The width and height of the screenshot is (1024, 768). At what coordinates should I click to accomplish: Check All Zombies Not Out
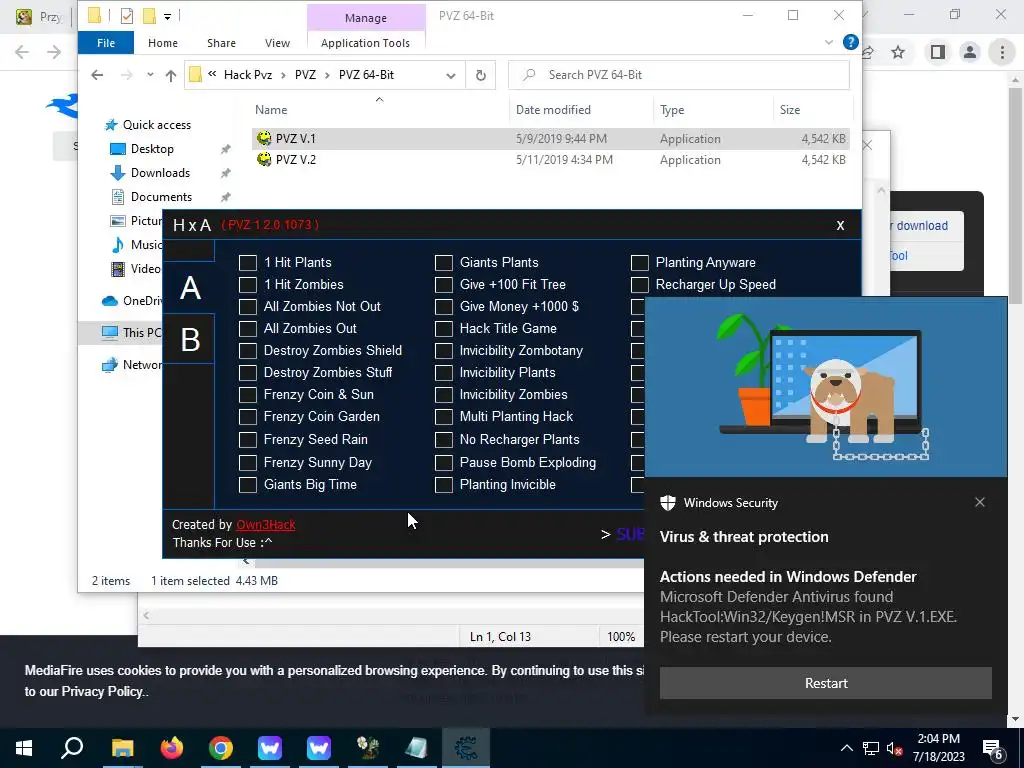[x=248, y=307]
